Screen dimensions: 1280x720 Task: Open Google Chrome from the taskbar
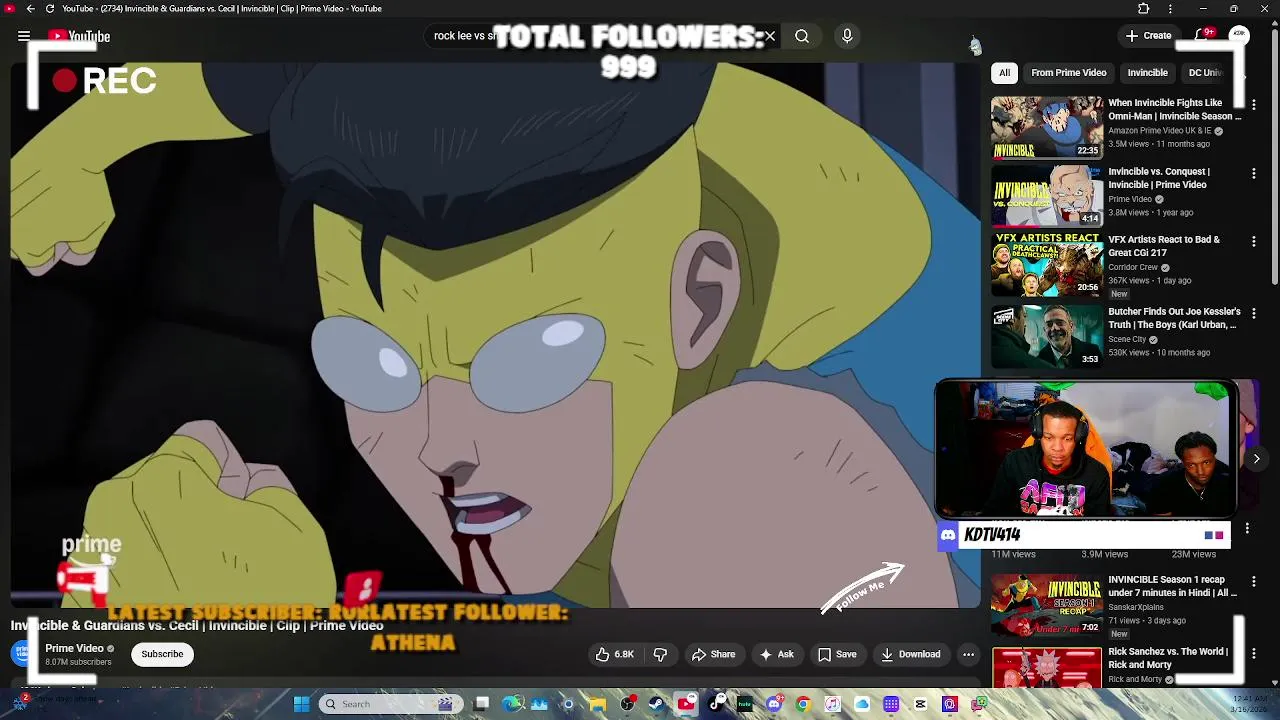(803, 704)
